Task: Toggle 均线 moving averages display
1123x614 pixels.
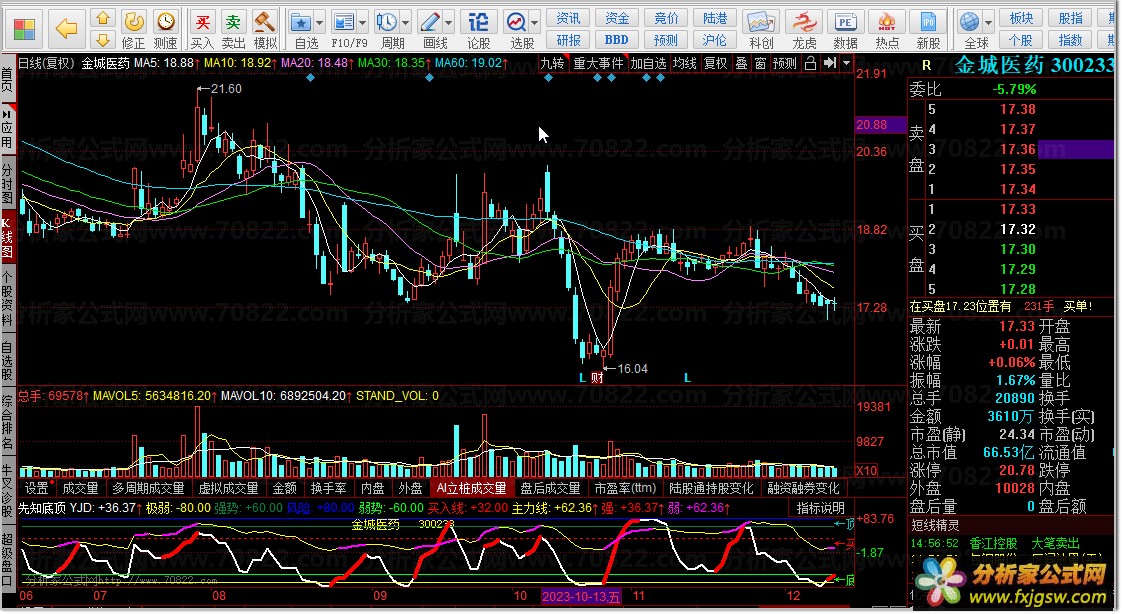Action: 685,64
